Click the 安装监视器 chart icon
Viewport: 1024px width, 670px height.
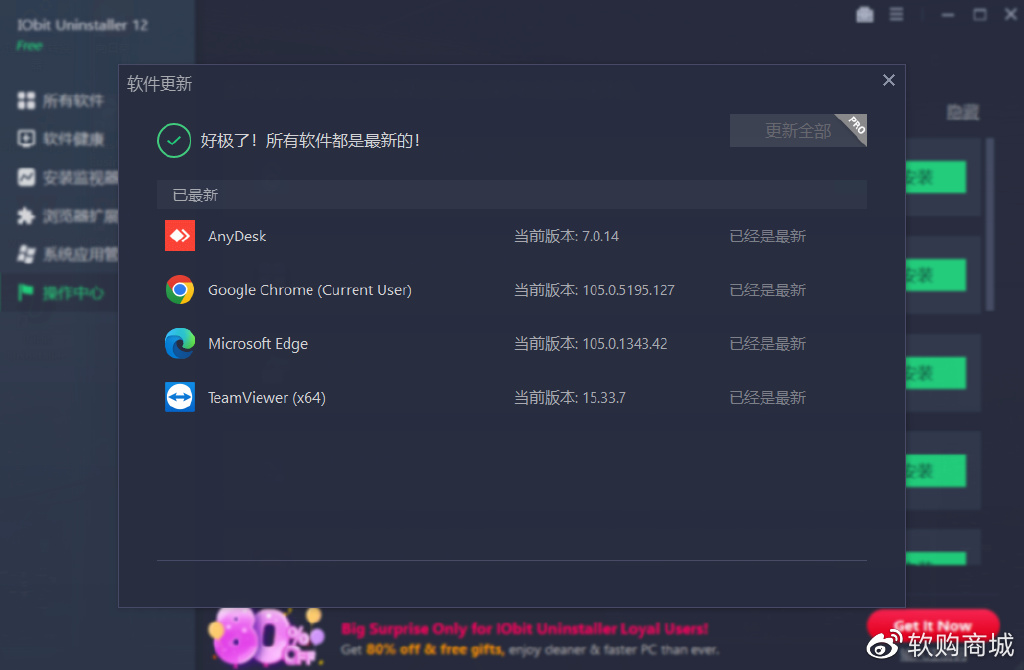26,177
